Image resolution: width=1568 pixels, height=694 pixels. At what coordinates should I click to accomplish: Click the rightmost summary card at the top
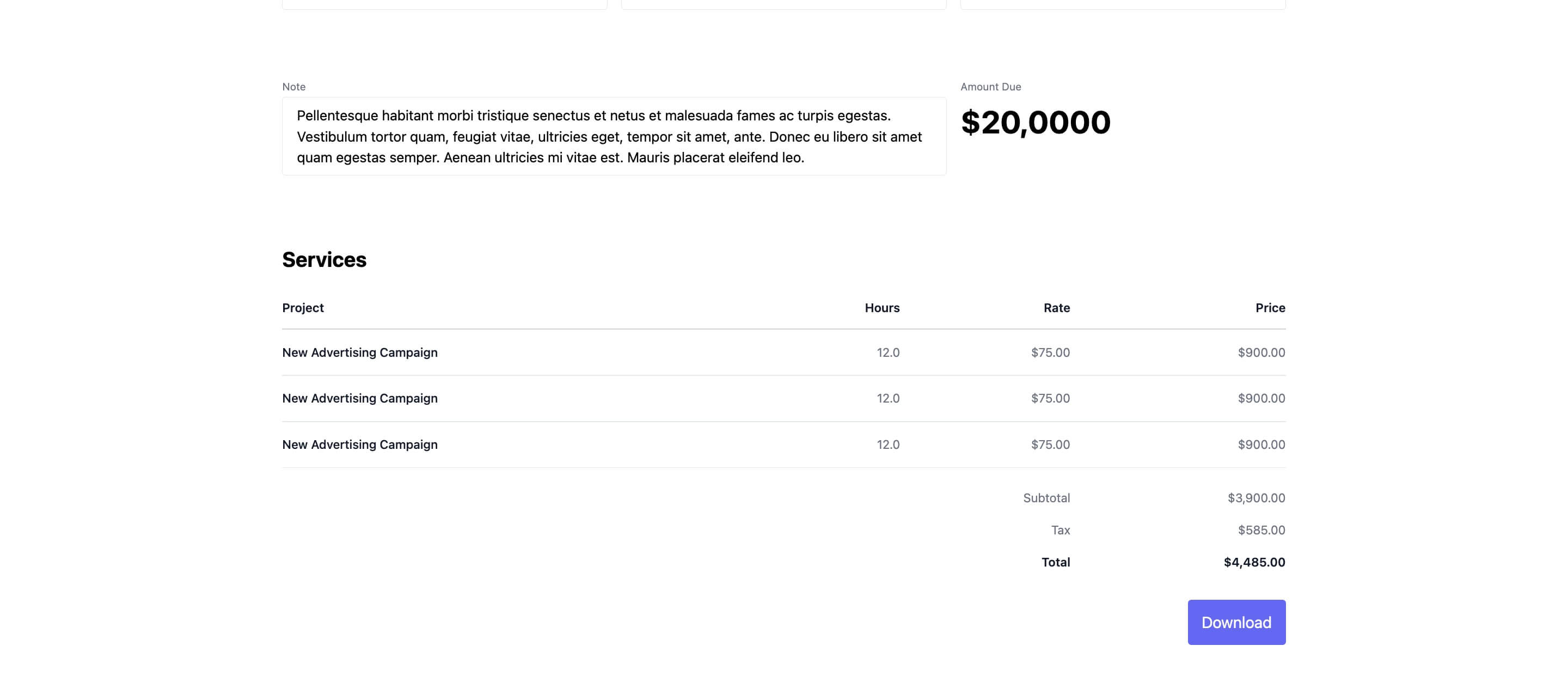1123,4
